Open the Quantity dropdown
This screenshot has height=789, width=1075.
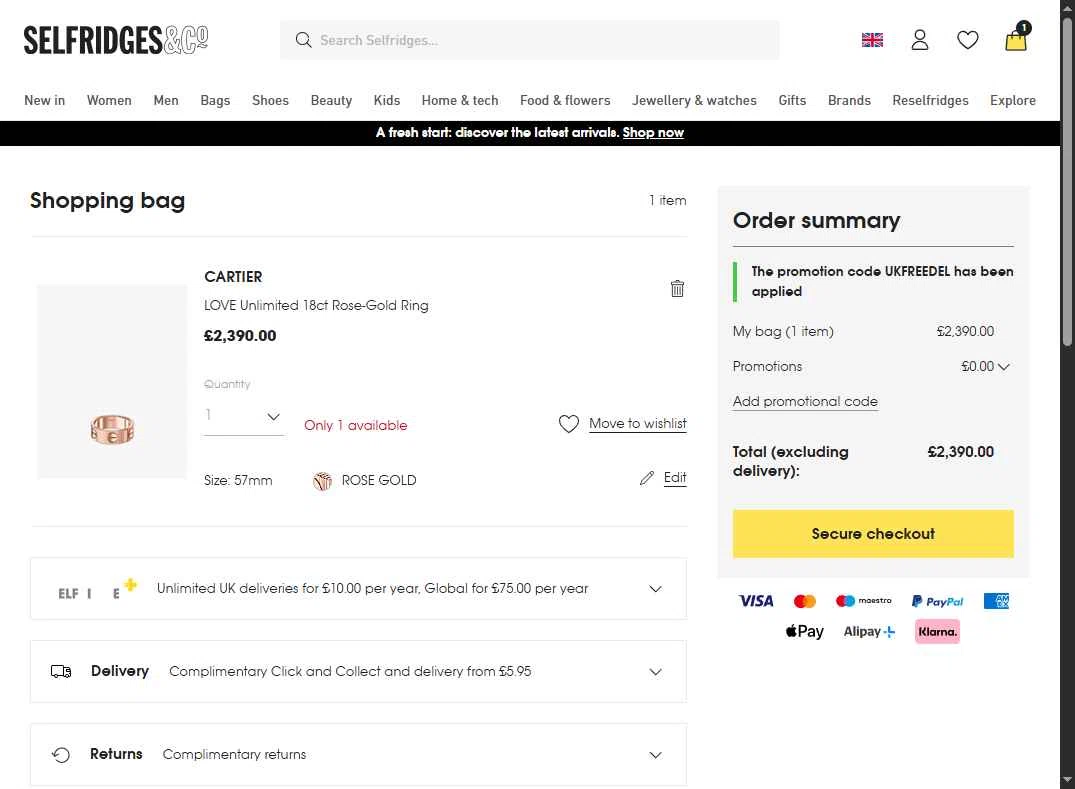pyautogui.click(x=243, y=416)
